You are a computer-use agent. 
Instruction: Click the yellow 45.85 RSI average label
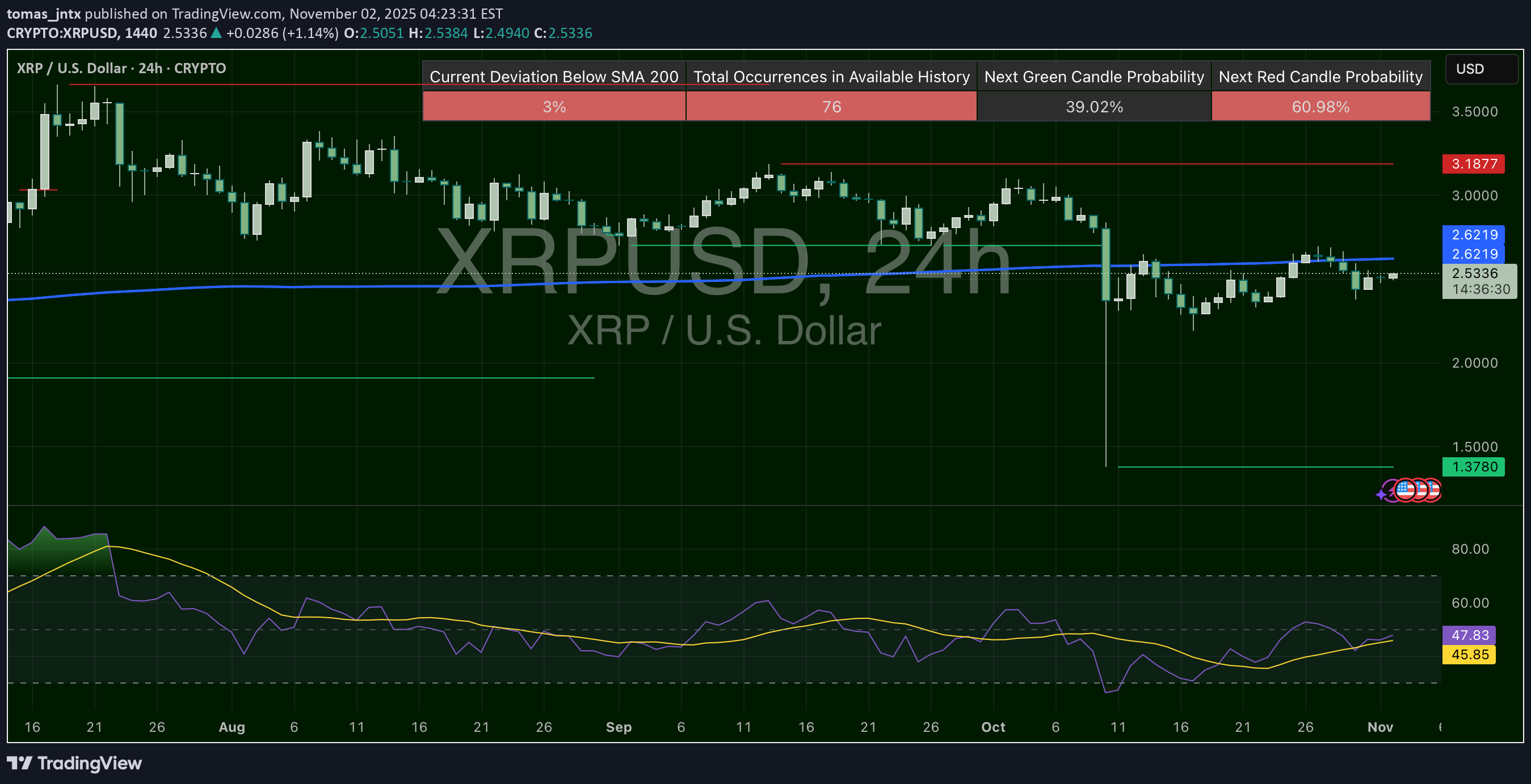(1469, 655)
